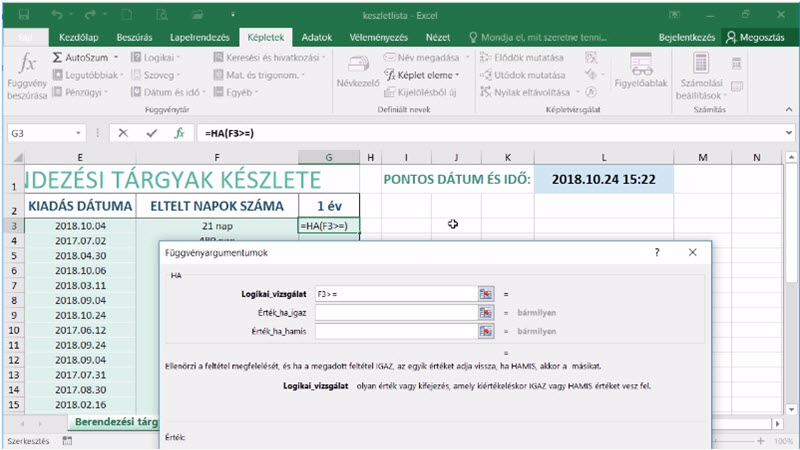Confirm formula with the checkmark icon
Viewport: 800px width, 450px height.
(x=152, y=133)
